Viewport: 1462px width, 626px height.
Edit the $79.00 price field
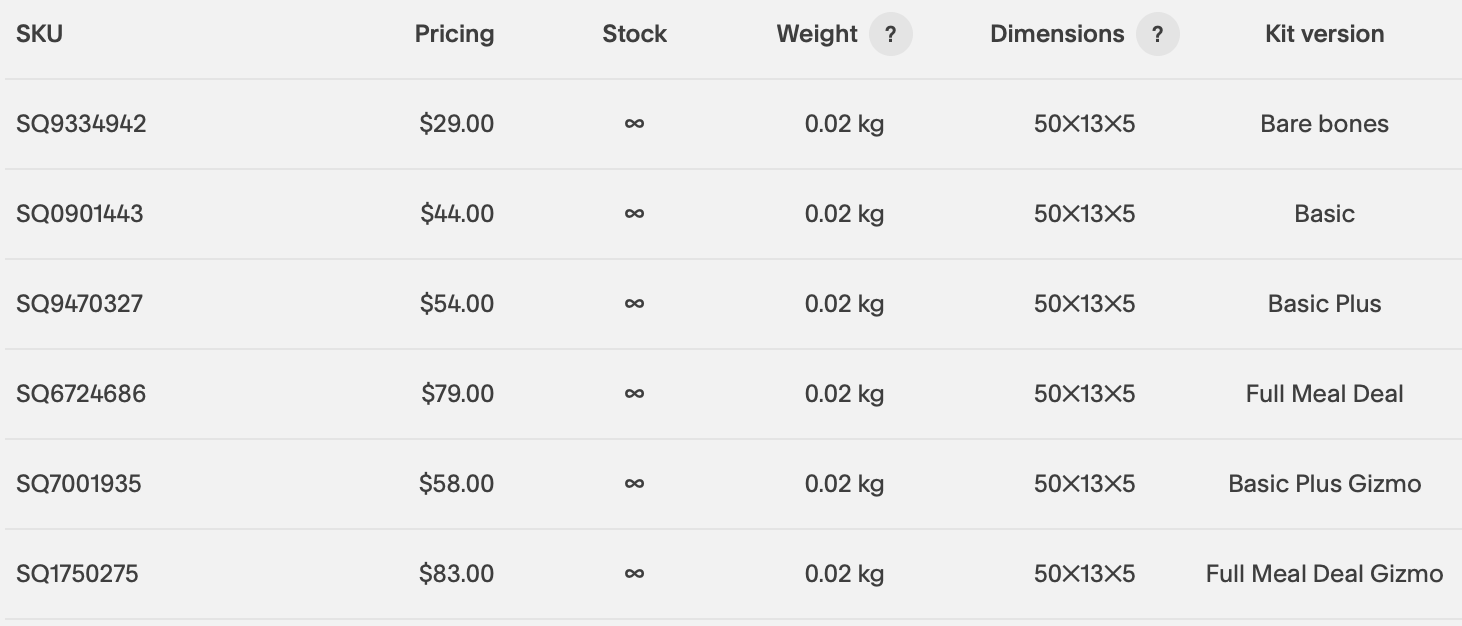[457, 394]
